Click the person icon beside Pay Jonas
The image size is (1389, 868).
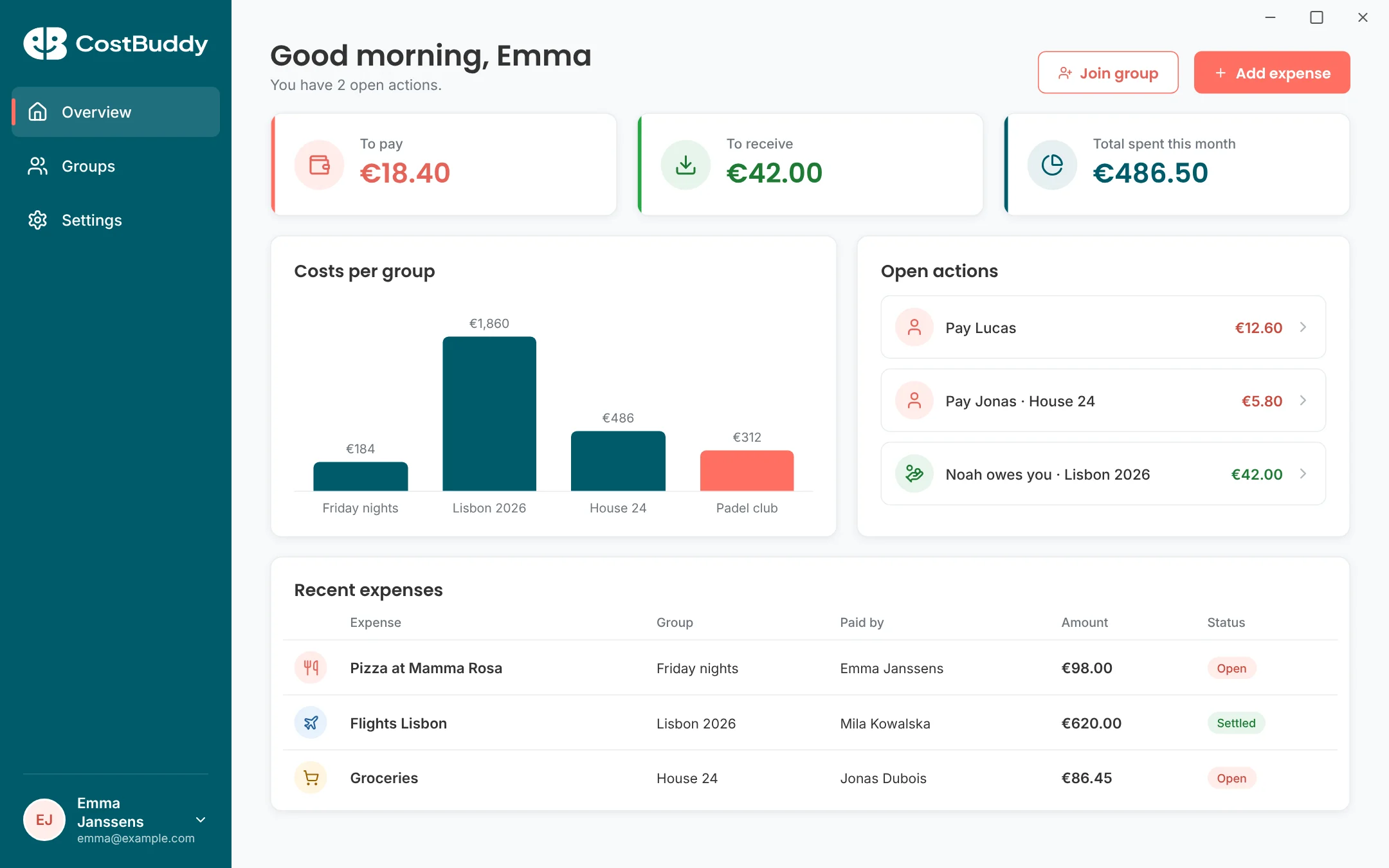point(914,401)
